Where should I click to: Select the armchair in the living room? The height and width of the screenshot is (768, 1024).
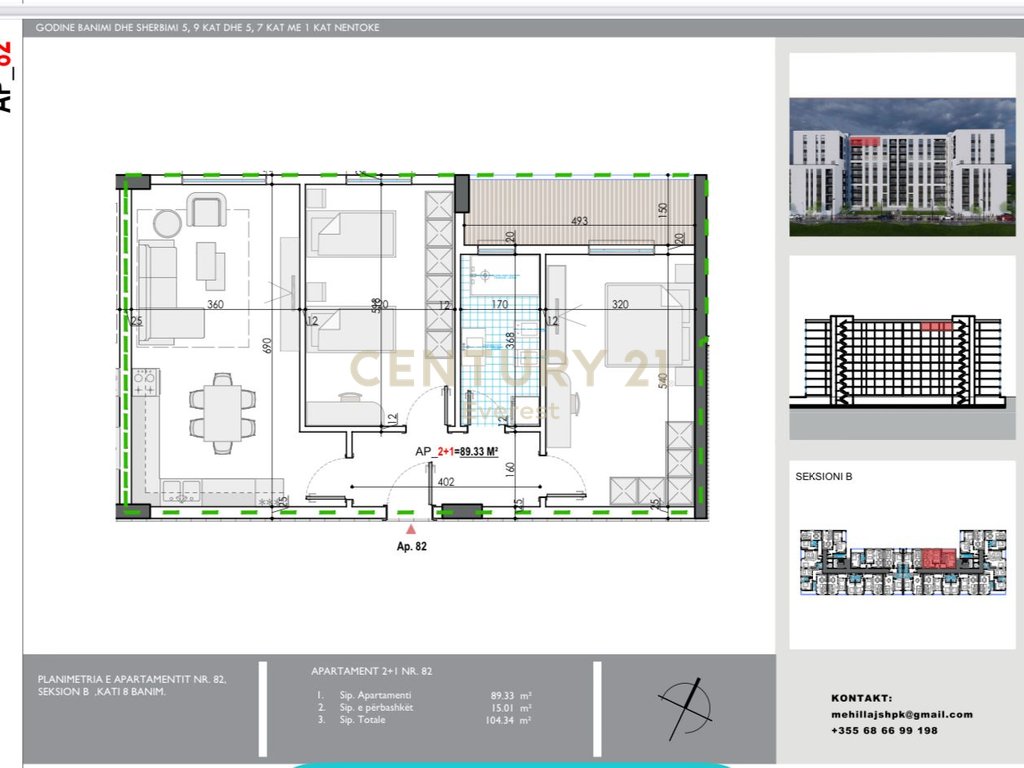pyautogui.click(x=206, y=209)
